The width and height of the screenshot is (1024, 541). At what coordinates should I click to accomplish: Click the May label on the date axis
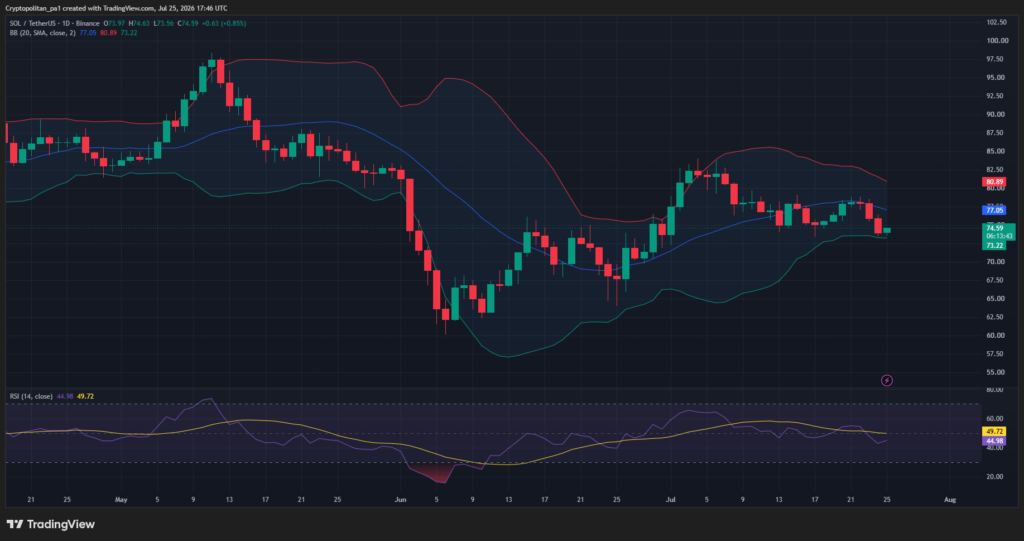[x=121, y=500]
